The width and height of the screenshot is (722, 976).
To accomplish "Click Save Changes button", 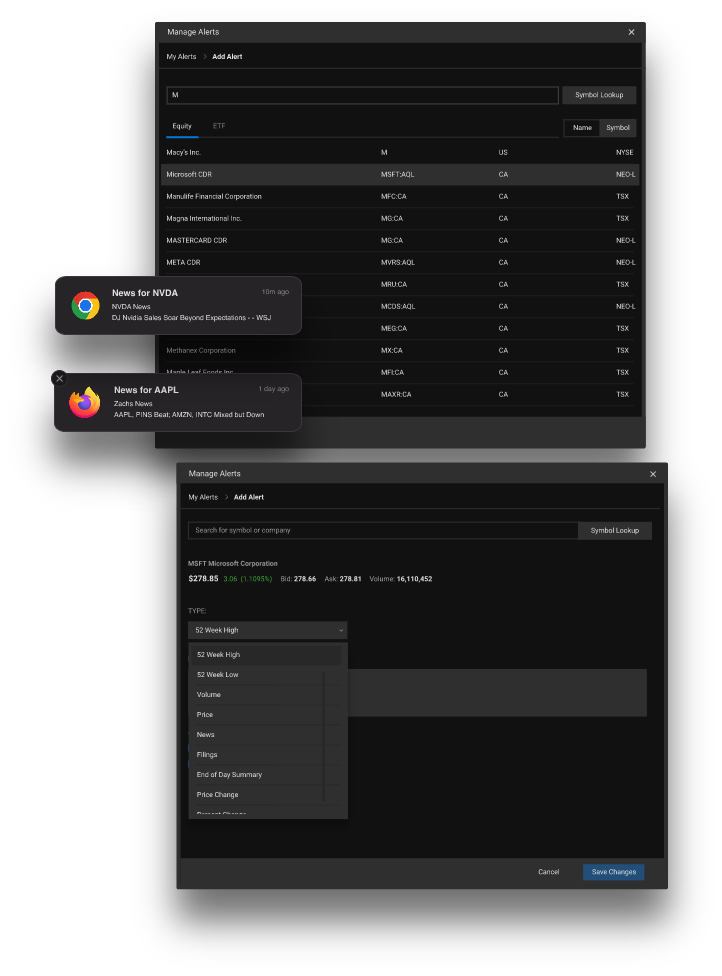I will (x=613, y=872).
